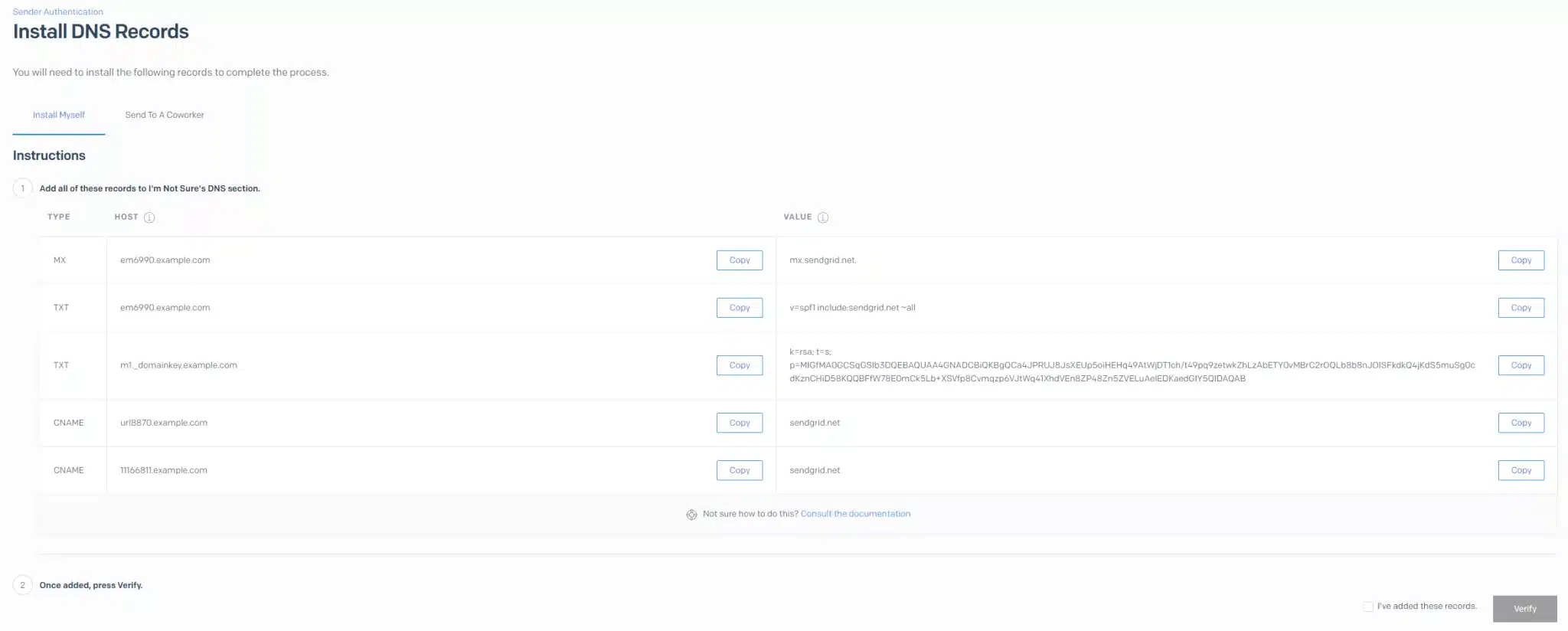This screenshot has width=1568, height=631.
Task: Click the VALUE column info icon
Action: point(823,217)
